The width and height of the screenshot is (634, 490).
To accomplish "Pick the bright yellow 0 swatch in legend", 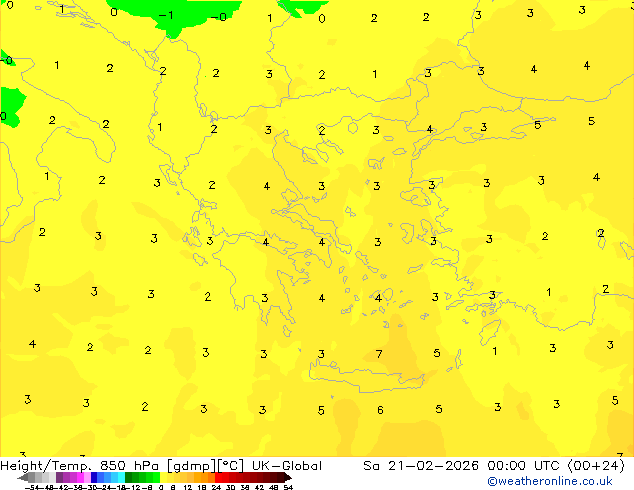I will 163,477.
